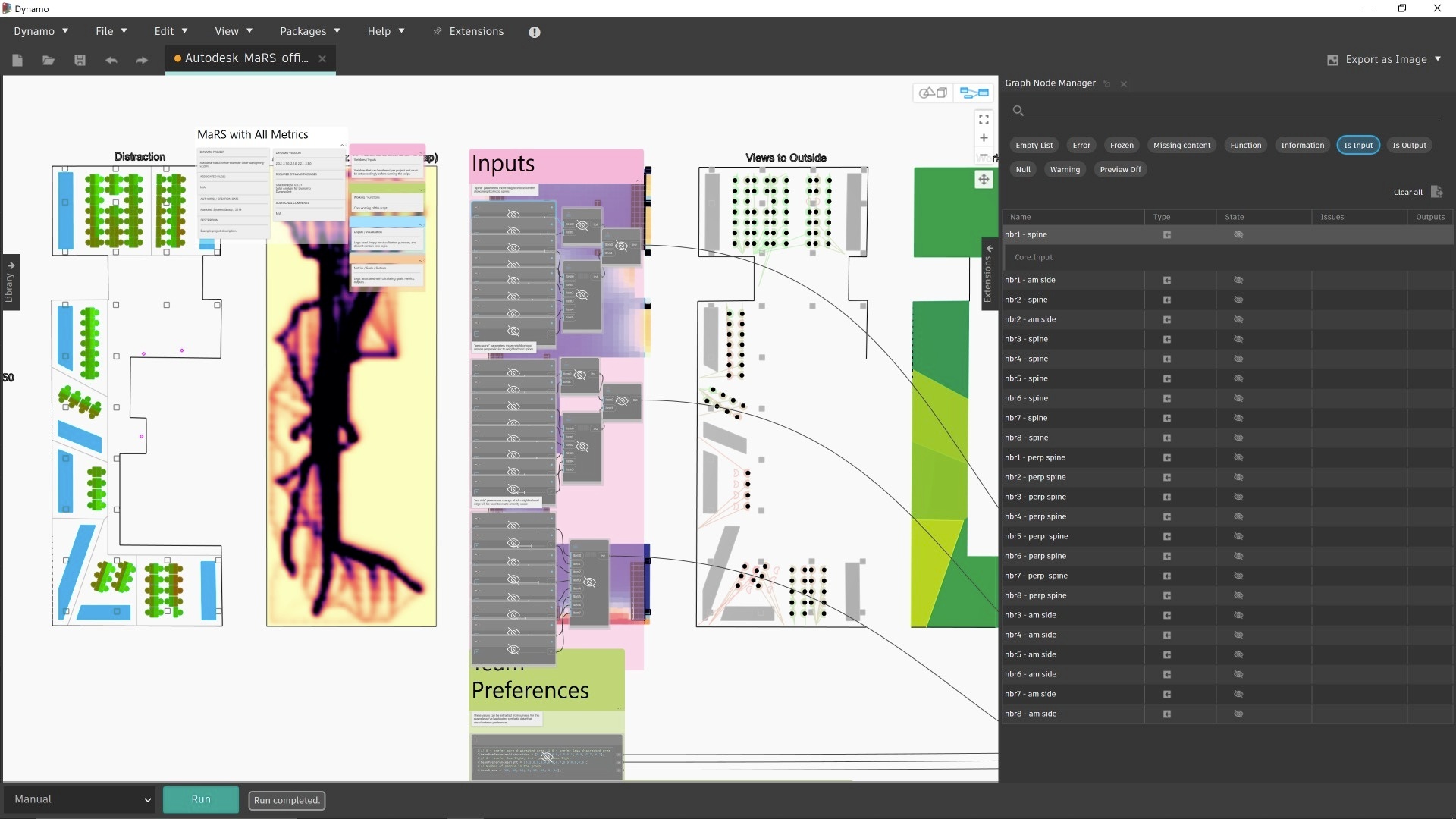Click the pan mode cross-arrows icon

[984, 180]
